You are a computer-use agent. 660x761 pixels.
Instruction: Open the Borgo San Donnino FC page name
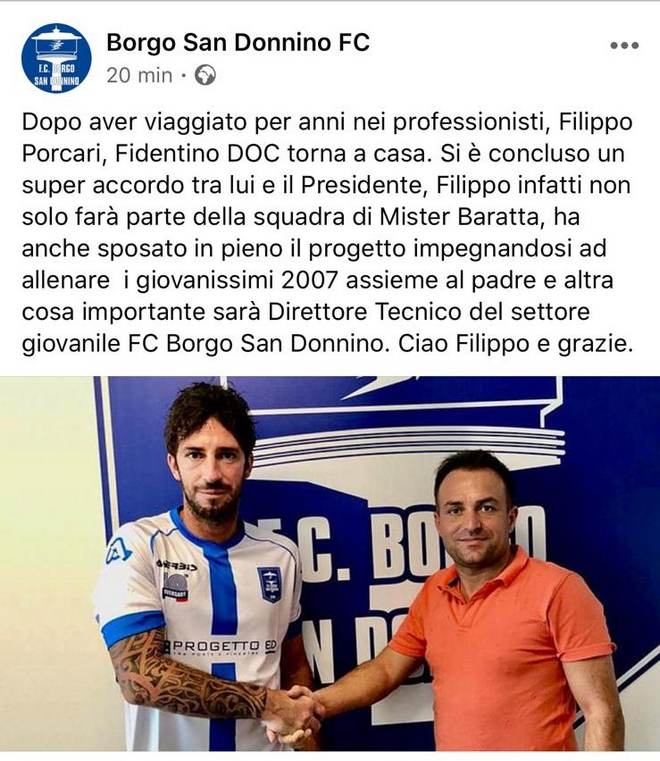coord(238,43)
